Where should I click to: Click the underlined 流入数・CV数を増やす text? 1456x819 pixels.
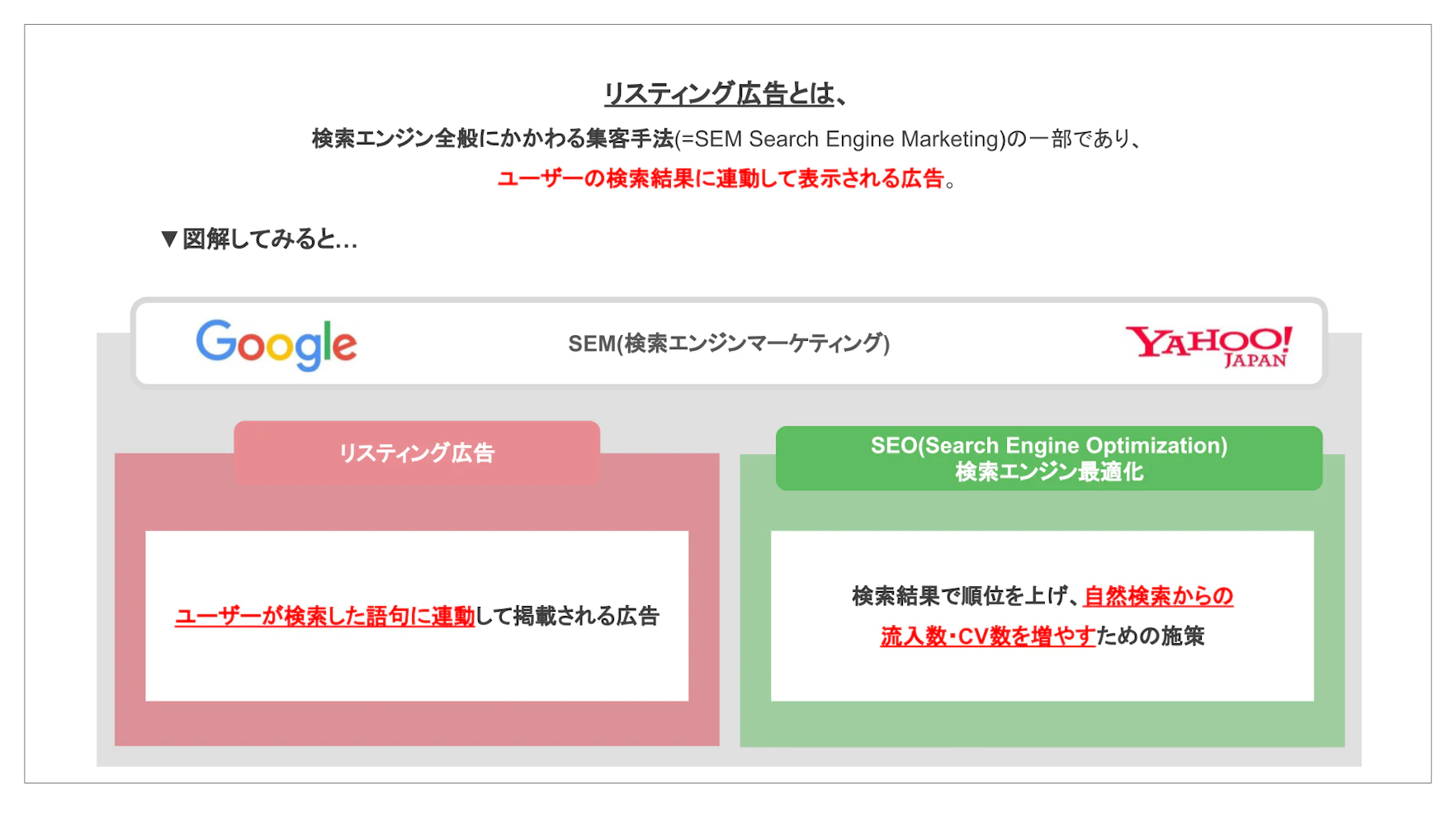(988, 637)
